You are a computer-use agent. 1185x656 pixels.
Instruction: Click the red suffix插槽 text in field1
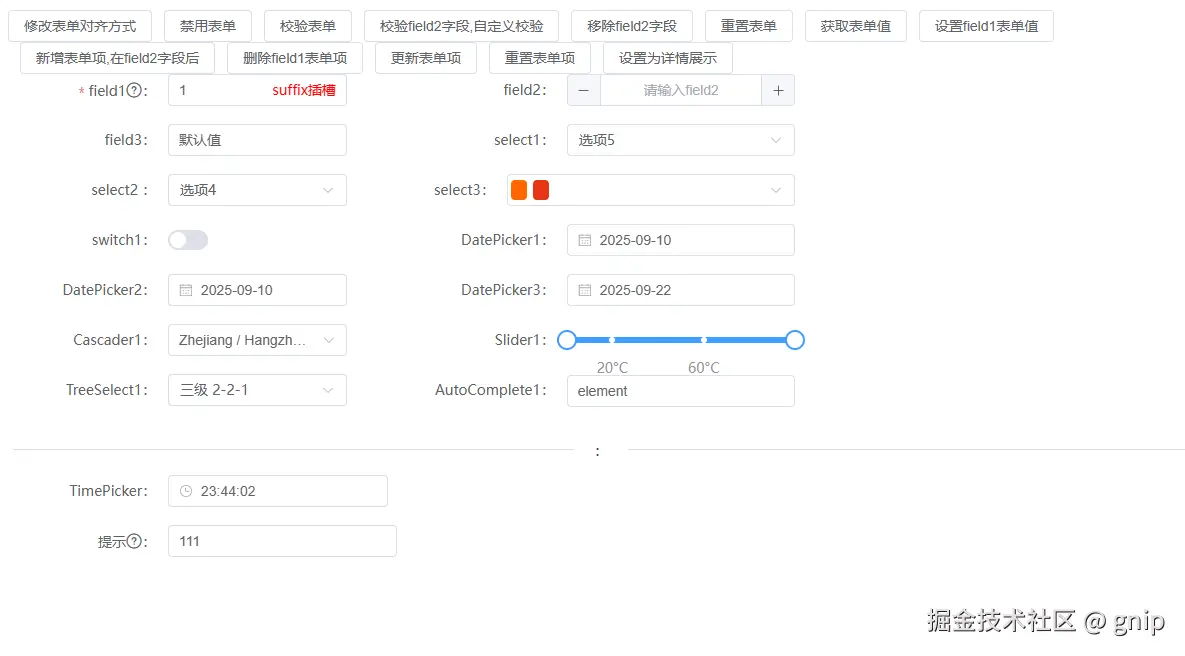[x=304, y=91]
